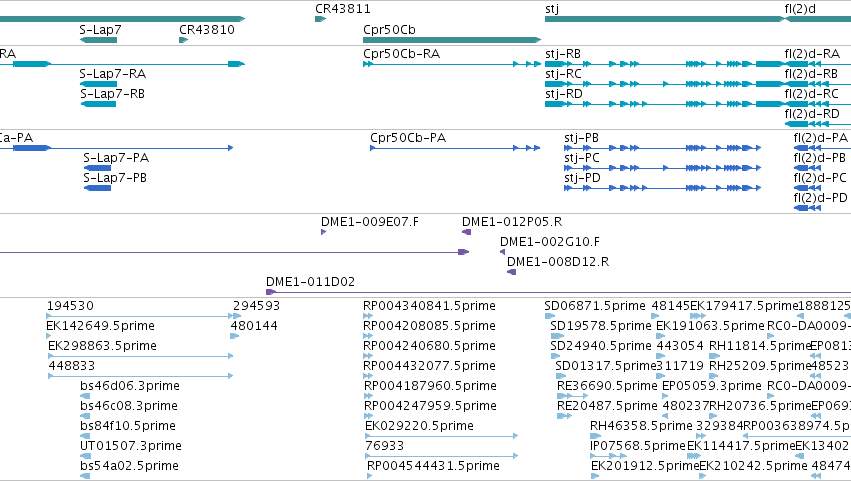851x481 pixels.
Task: Click the IP07568.5prime label
Action: pyautogui.click(x=638, y=446)
